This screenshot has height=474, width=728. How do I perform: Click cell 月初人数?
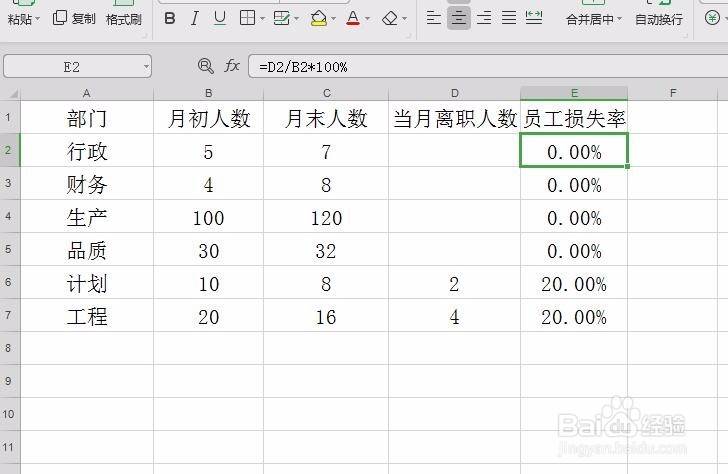click(x=208, y=117)
